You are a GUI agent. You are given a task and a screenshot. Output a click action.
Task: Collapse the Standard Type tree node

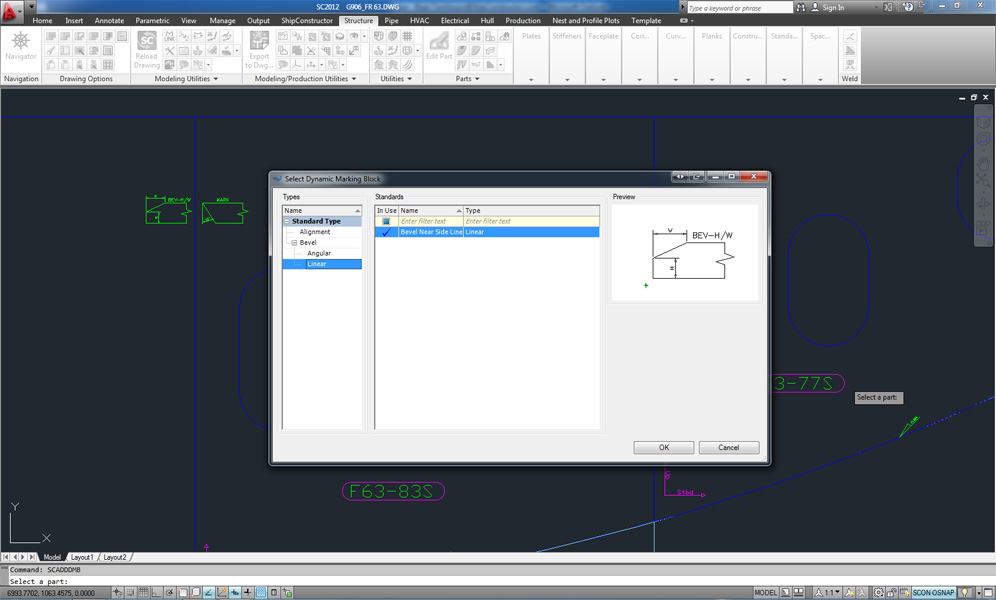[x=287, y=222]
